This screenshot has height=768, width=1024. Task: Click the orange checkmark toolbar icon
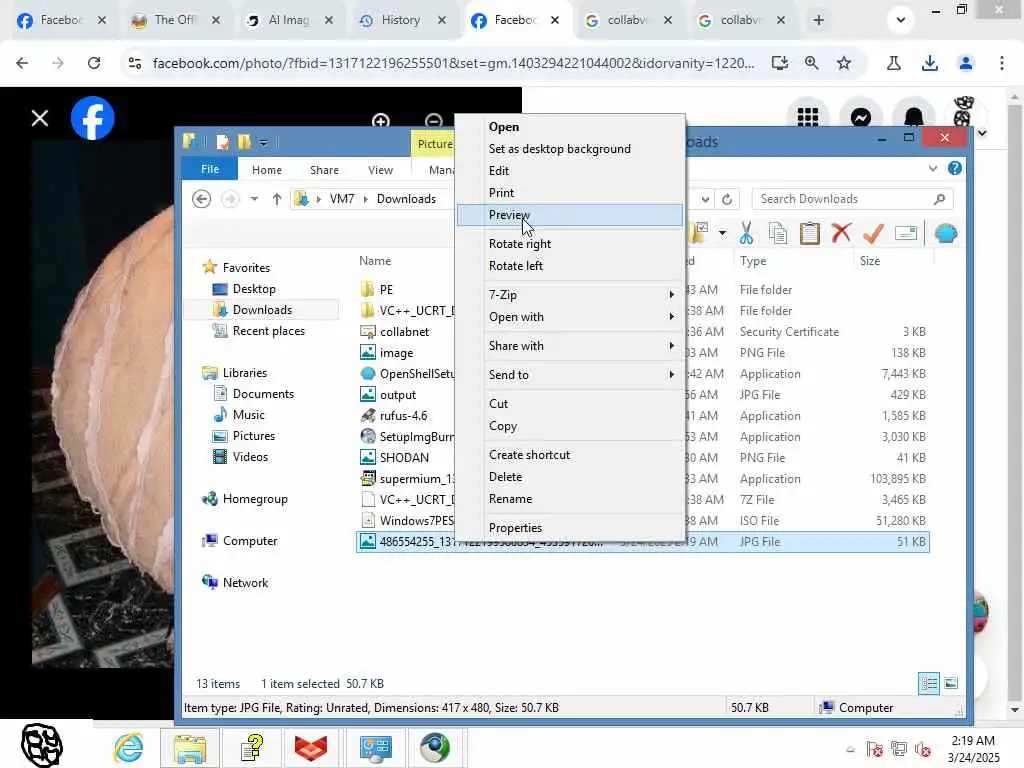coord(873,233)
